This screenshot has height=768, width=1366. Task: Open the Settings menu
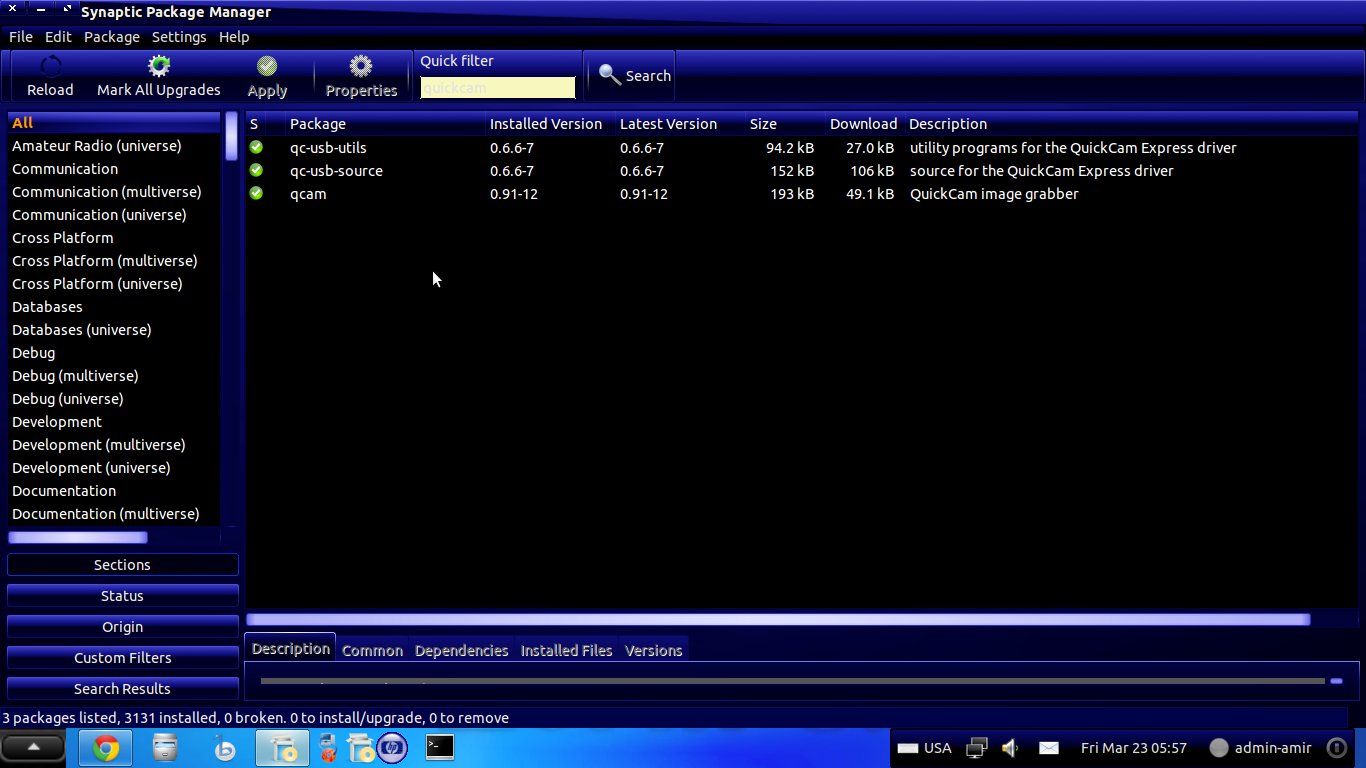(x=179, y=37)
